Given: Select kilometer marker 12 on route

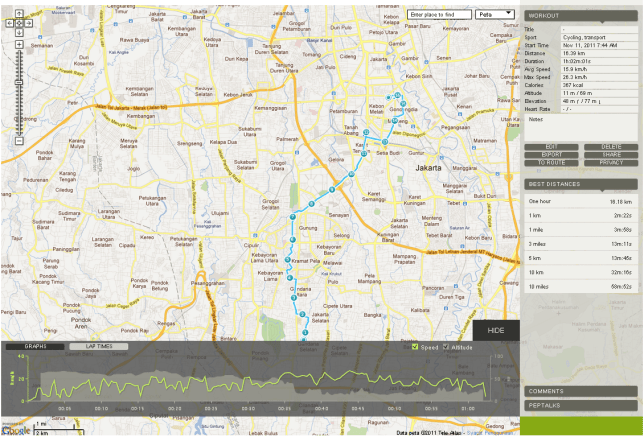Looking at the screenshot, I should (x=366, y=132).
